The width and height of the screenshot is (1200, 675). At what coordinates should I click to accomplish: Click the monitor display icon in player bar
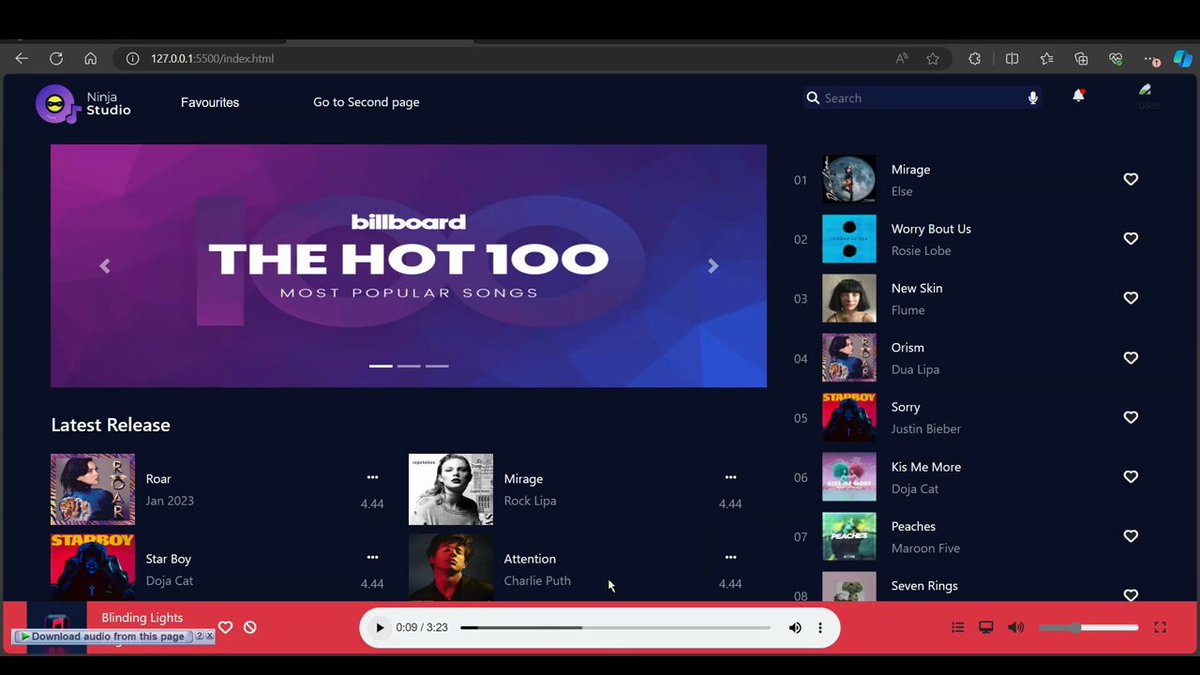tap(986, 627)
